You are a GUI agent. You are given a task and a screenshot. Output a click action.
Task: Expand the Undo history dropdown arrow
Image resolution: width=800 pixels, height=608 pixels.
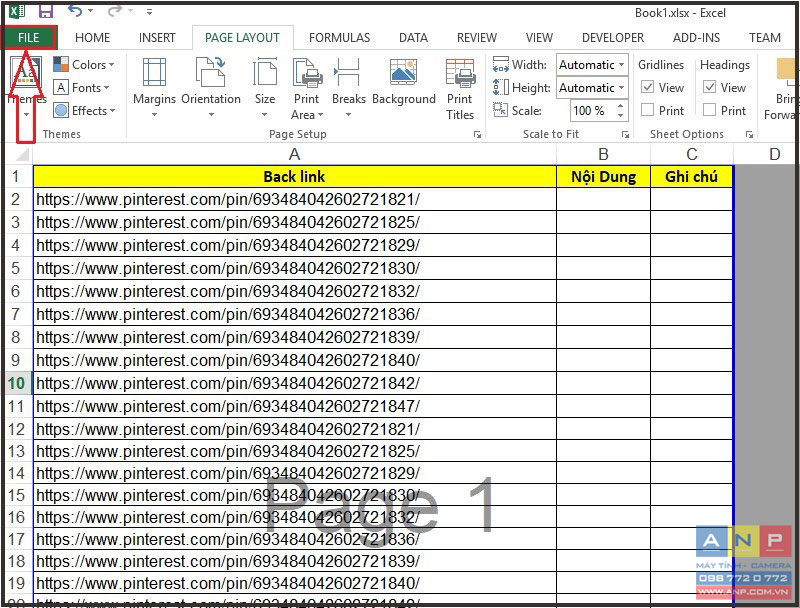pos(90,11)
